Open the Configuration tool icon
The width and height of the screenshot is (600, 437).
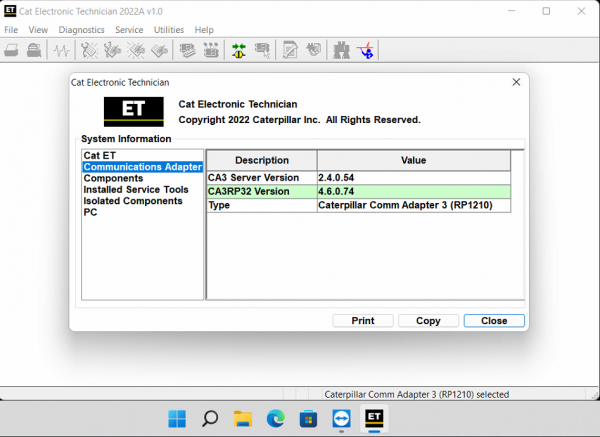tap(211, 50)
